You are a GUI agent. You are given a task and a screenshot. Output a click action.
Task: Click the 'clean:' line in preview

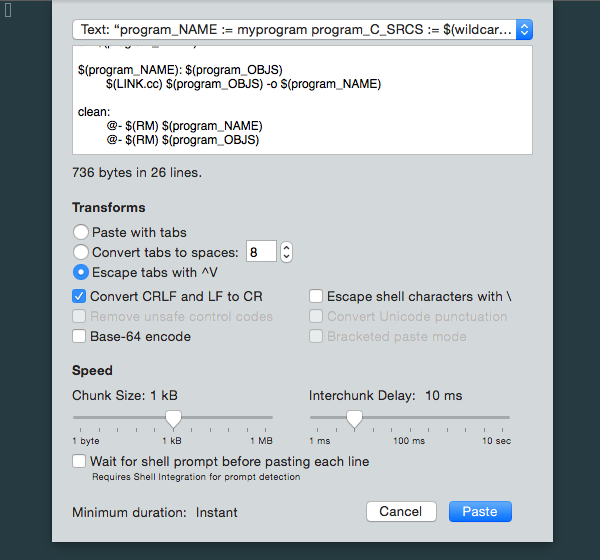(x=94, y=112)
